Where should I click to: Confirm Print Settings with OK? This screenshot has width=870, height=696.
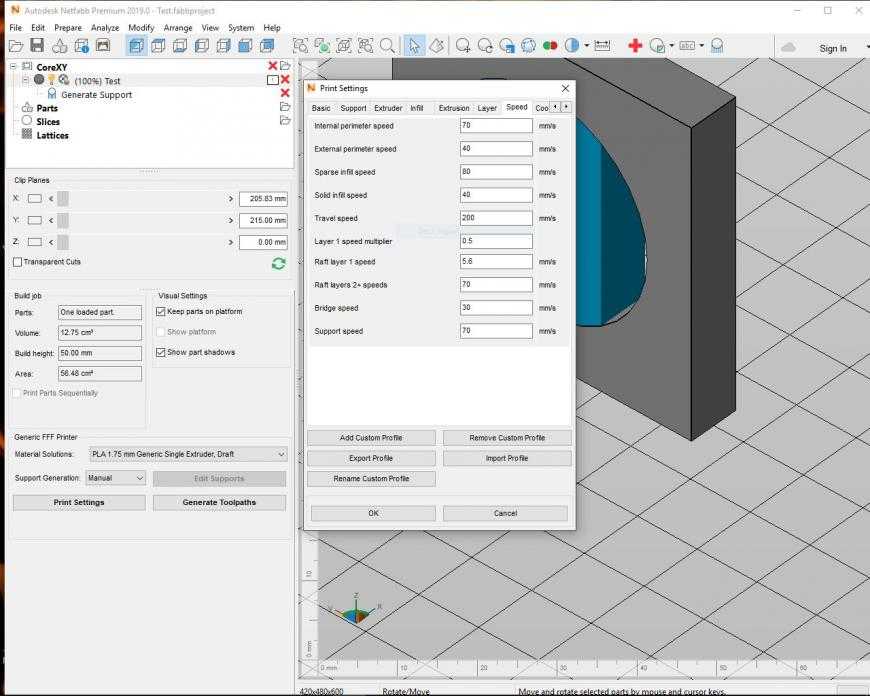(373, 513)
